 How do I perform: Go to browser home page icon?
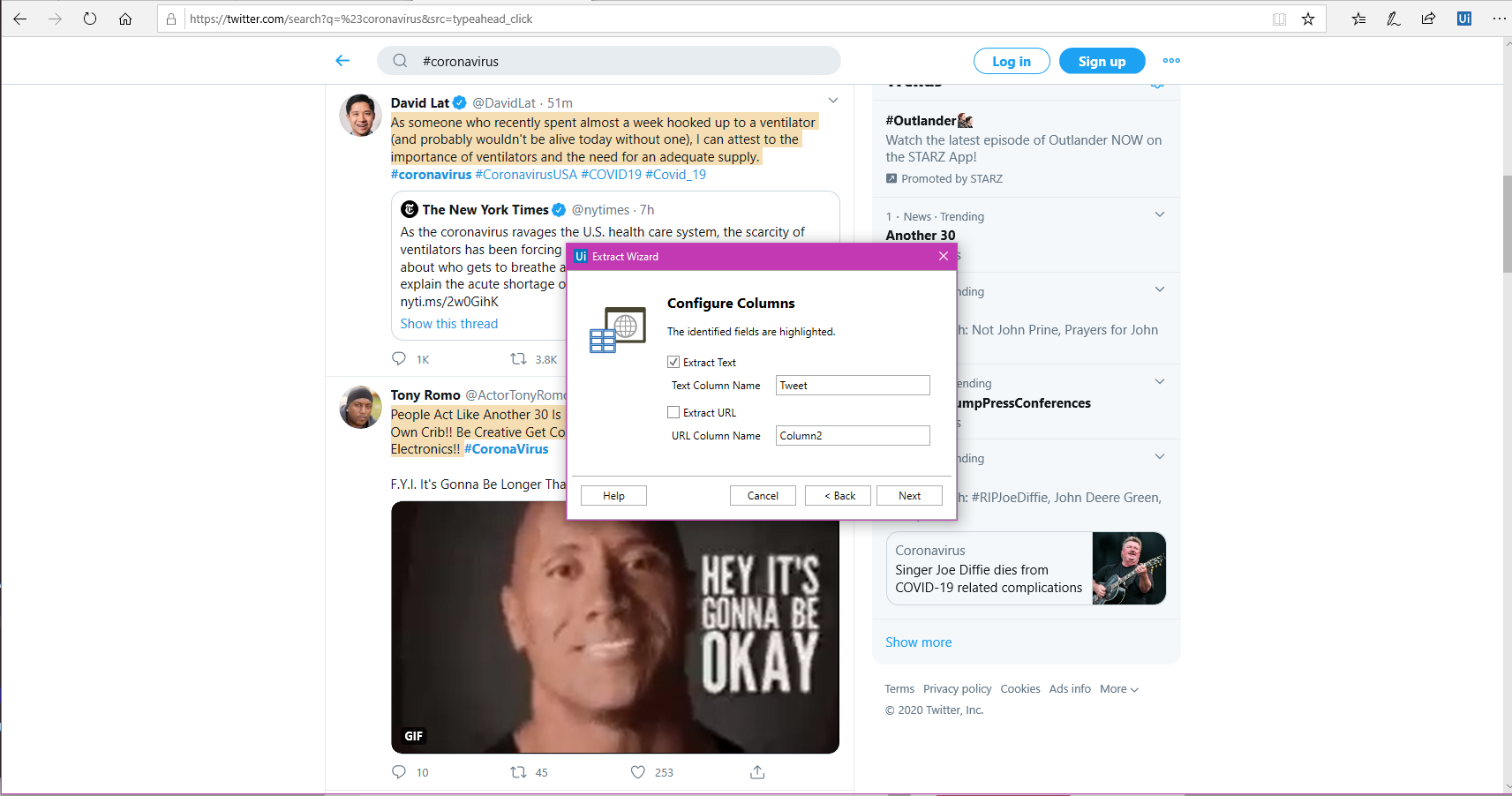tap(125, 19)
